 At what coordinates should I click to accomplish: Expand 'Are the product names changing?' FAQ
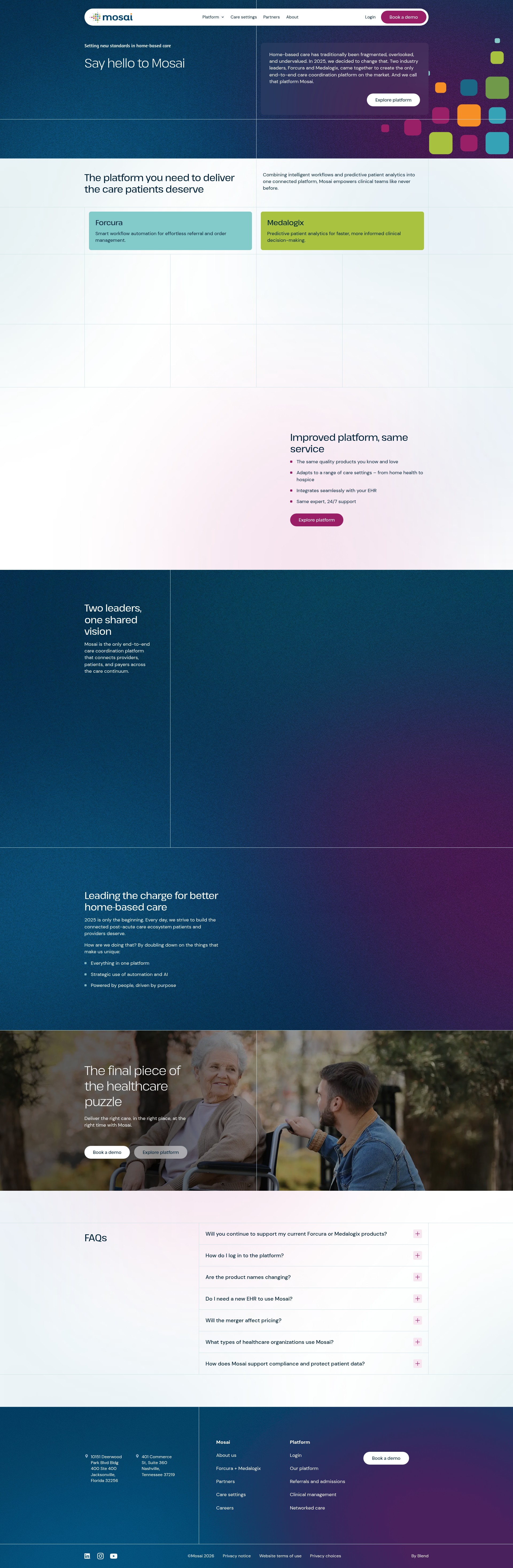(313, 1277)
